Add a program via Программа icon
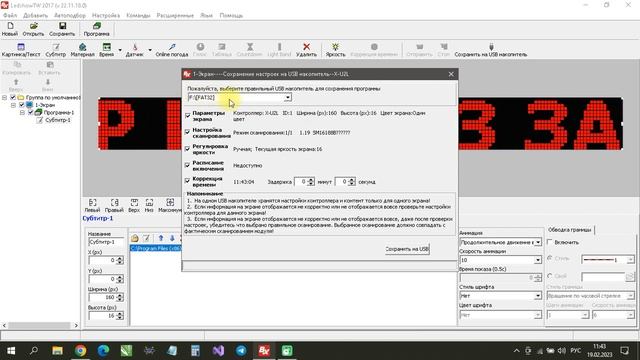 coord(96,29)
